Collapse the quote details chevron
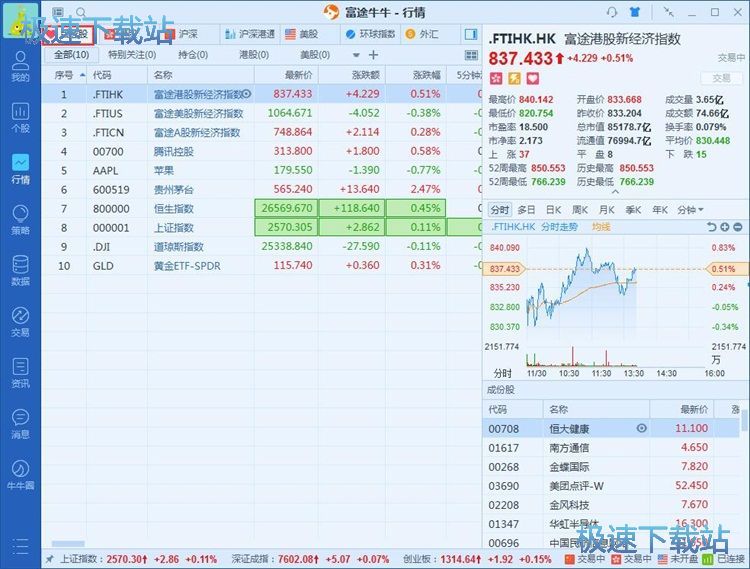Screen dimensions: 750x569 click(x=616, y=191)
